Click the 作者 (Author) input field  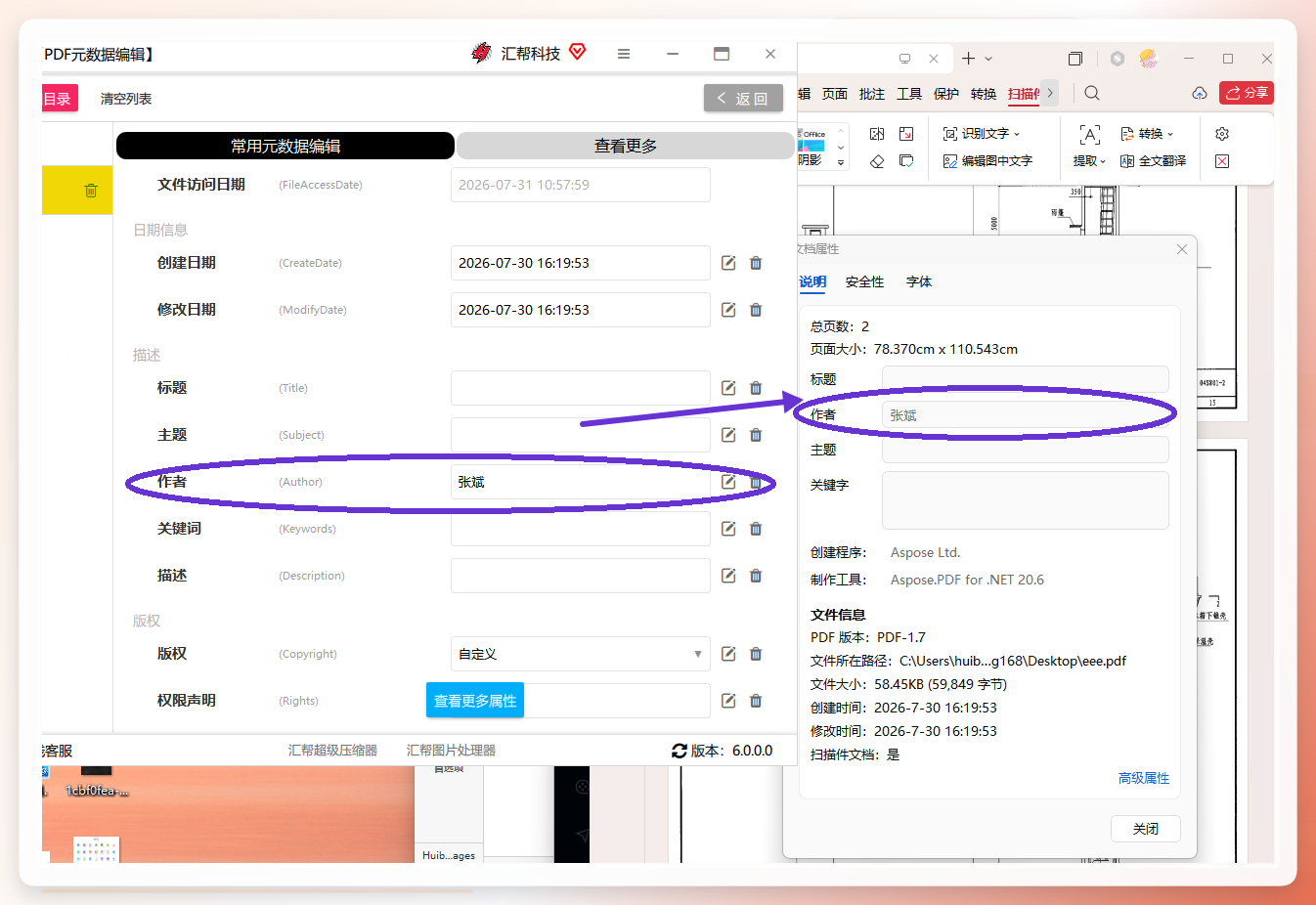[x=581, y=482]
